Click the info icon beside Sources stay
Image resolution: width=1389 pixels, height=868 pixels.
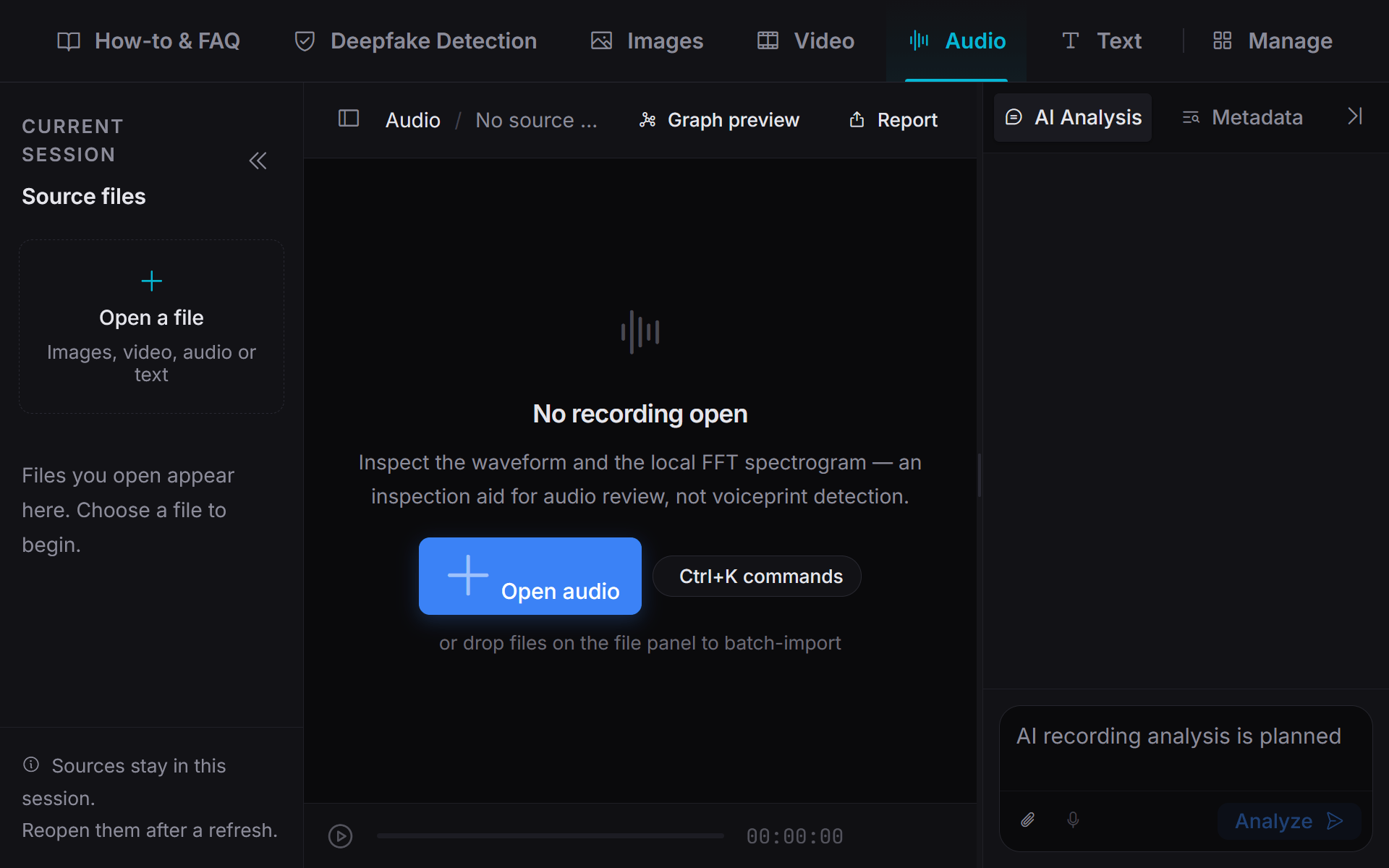pyautogui.click(x=31, y=764)
